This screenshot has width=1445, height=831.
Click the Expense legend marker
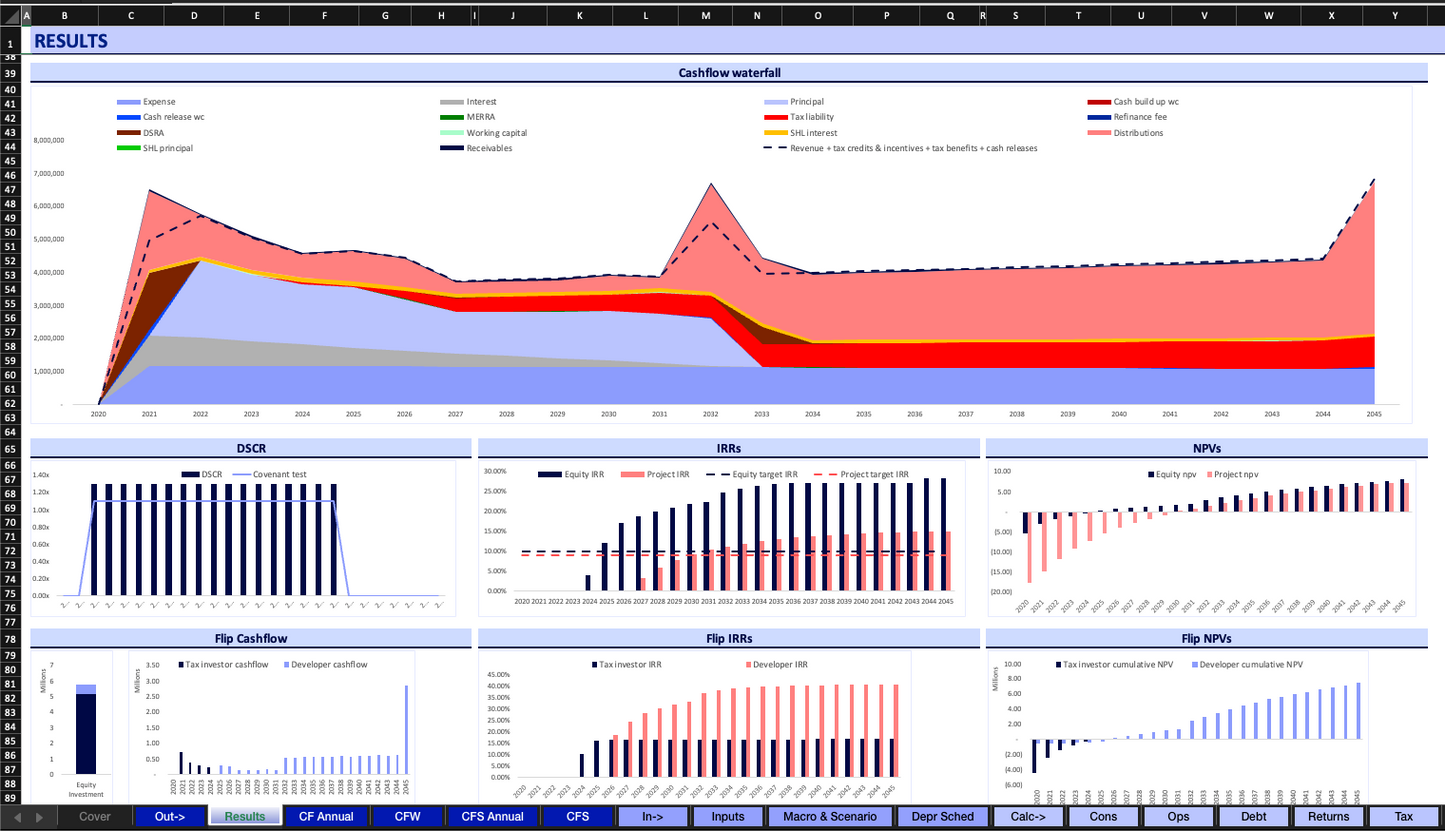tap(128, 102)
